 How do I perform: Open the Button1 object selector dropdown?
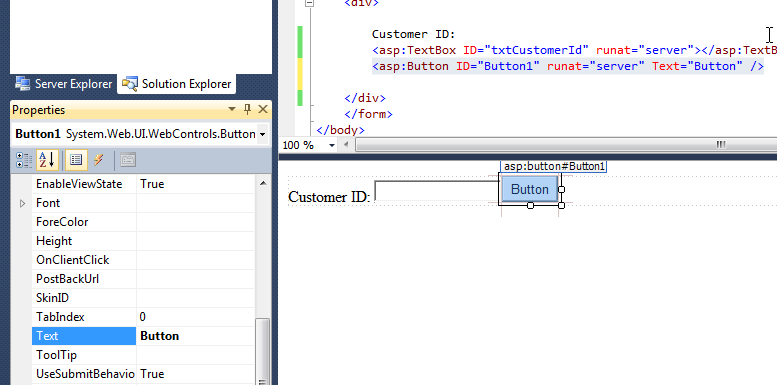pyautogui.click(x=262, y=134)
